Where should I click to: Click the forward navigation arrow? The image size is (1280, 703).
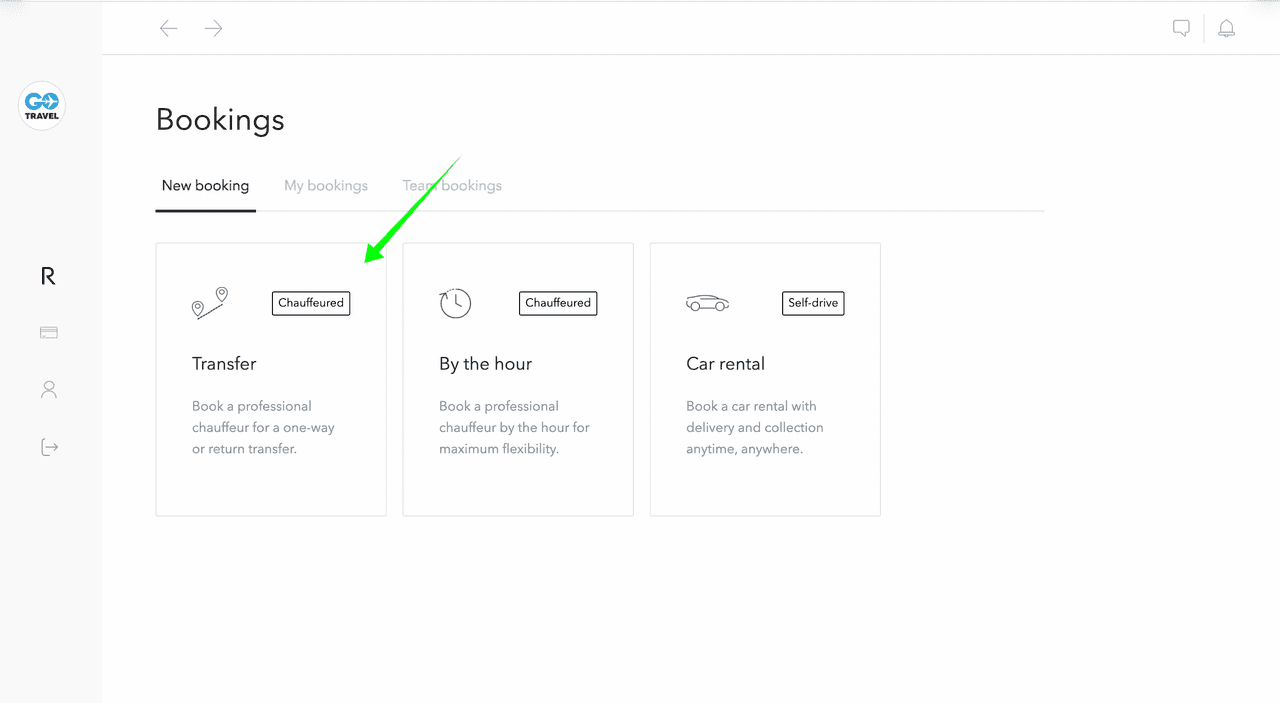213,28
